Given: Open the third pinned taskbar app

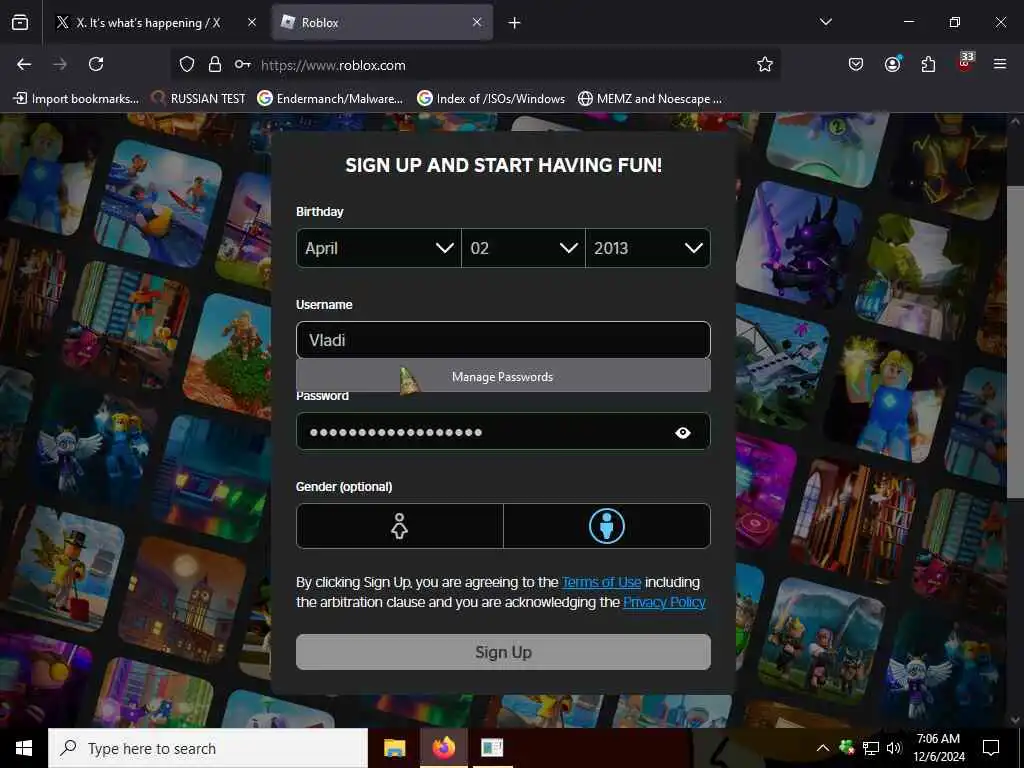Looking at the screenshot, I should coord(492,748).
